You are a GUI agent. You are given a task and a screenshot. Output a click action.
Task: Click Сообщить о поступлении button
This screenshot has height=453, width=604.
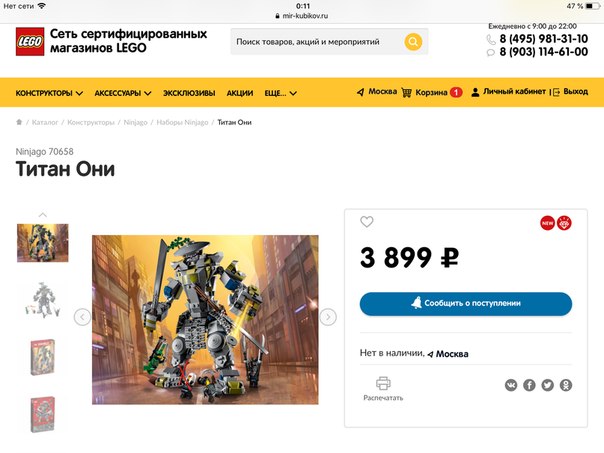coord(466,304)
